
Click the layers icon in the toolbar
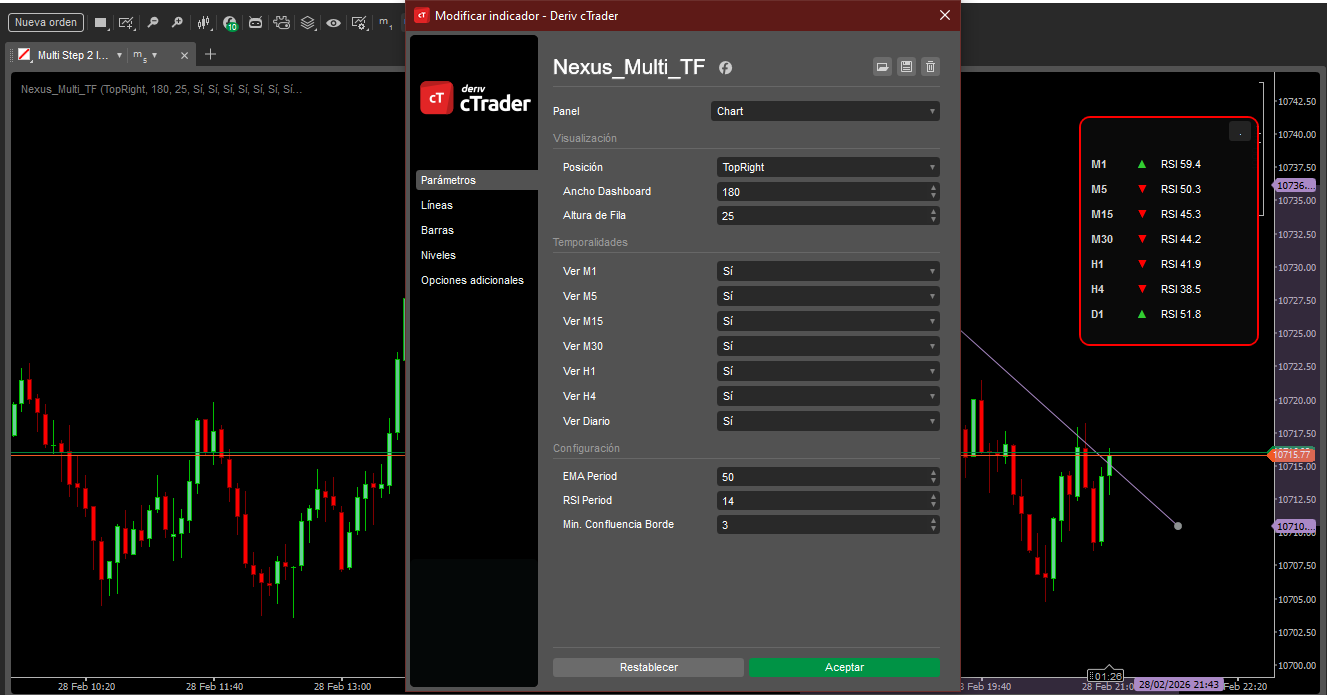pos(307,22)
